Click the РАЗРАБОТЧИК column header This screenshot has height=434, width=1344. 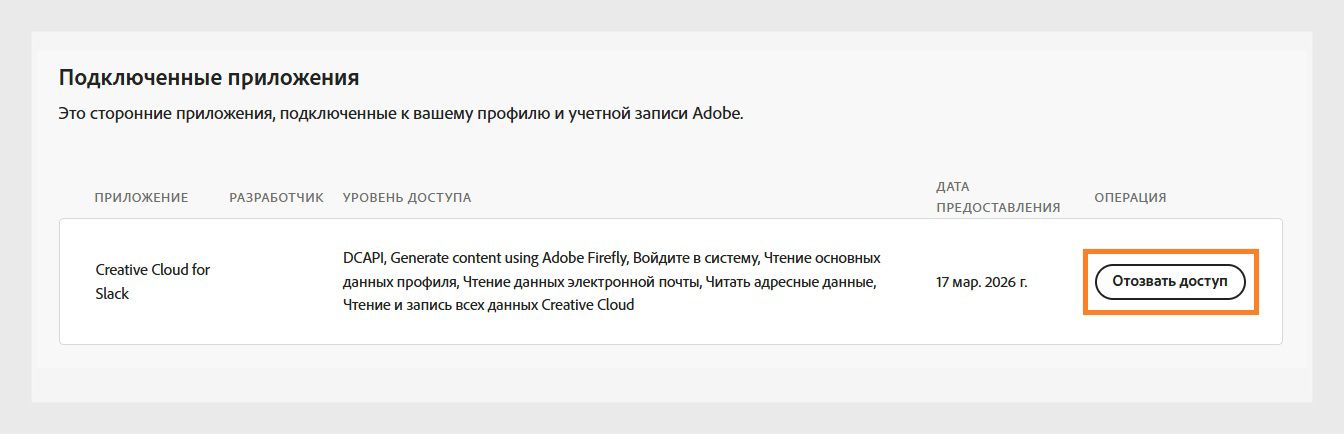276,198
